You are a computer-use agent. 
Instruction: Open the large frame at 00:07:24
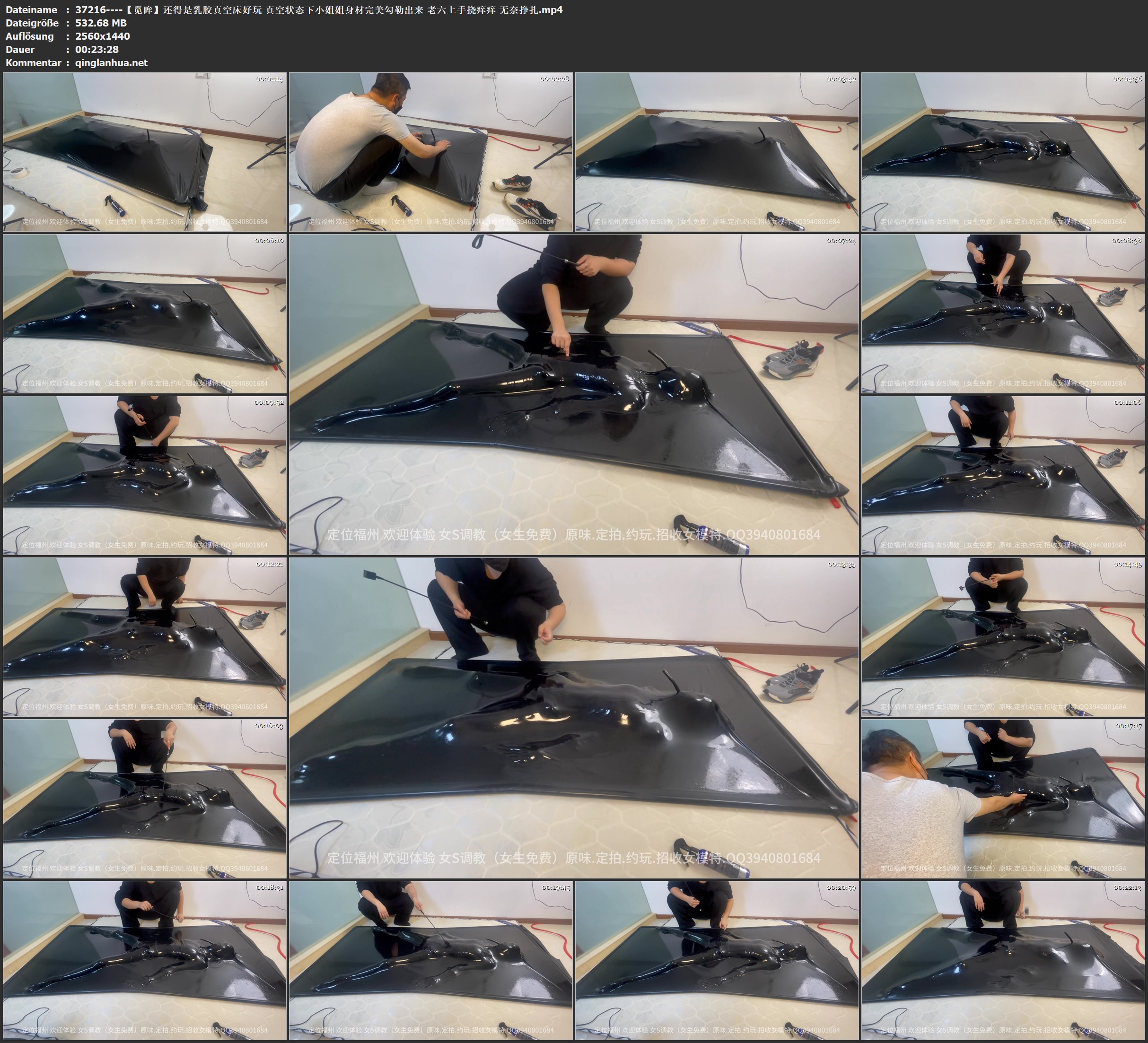[573, 394]
